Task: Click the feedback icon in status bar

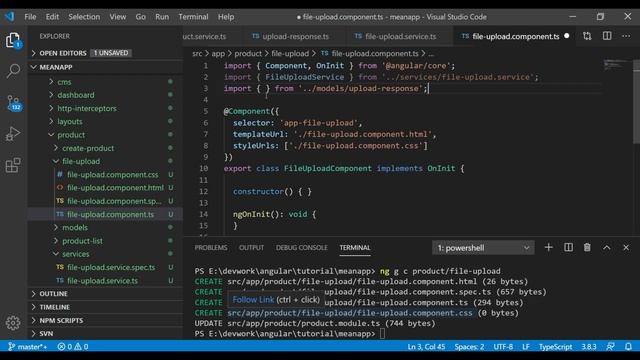Action: pos(611,347)
